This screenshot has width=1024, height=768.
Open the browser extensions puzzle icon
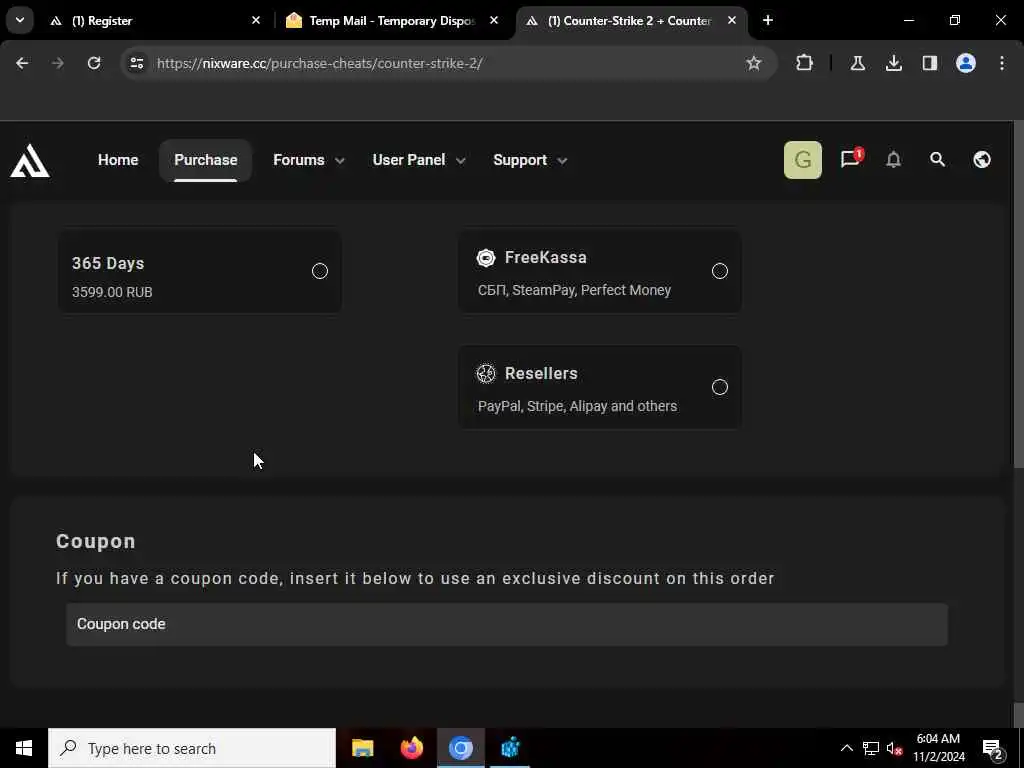click(x=805, y=63)
